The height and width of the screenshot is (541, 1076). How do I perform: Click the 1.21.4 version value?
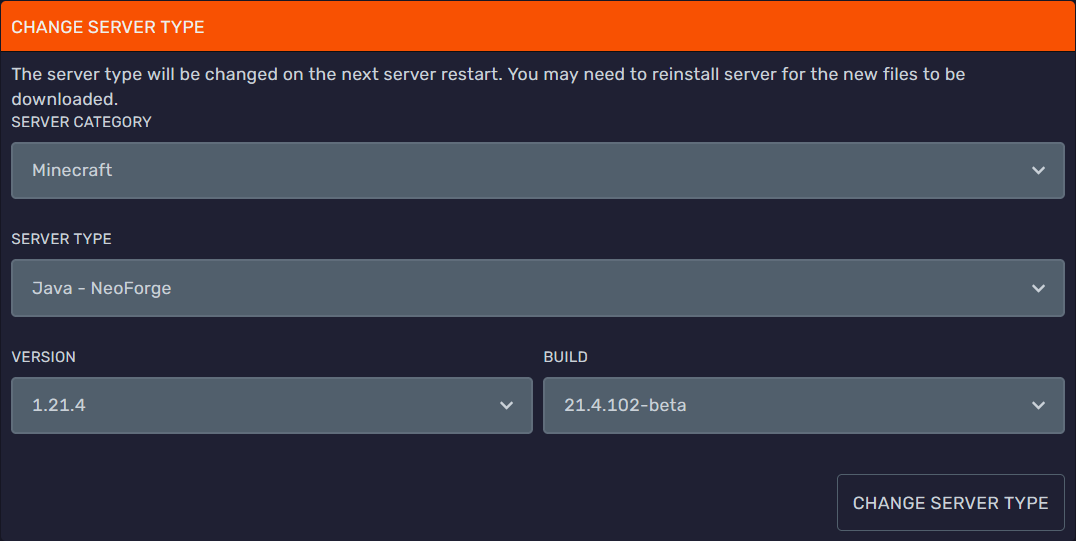point(59,405)
